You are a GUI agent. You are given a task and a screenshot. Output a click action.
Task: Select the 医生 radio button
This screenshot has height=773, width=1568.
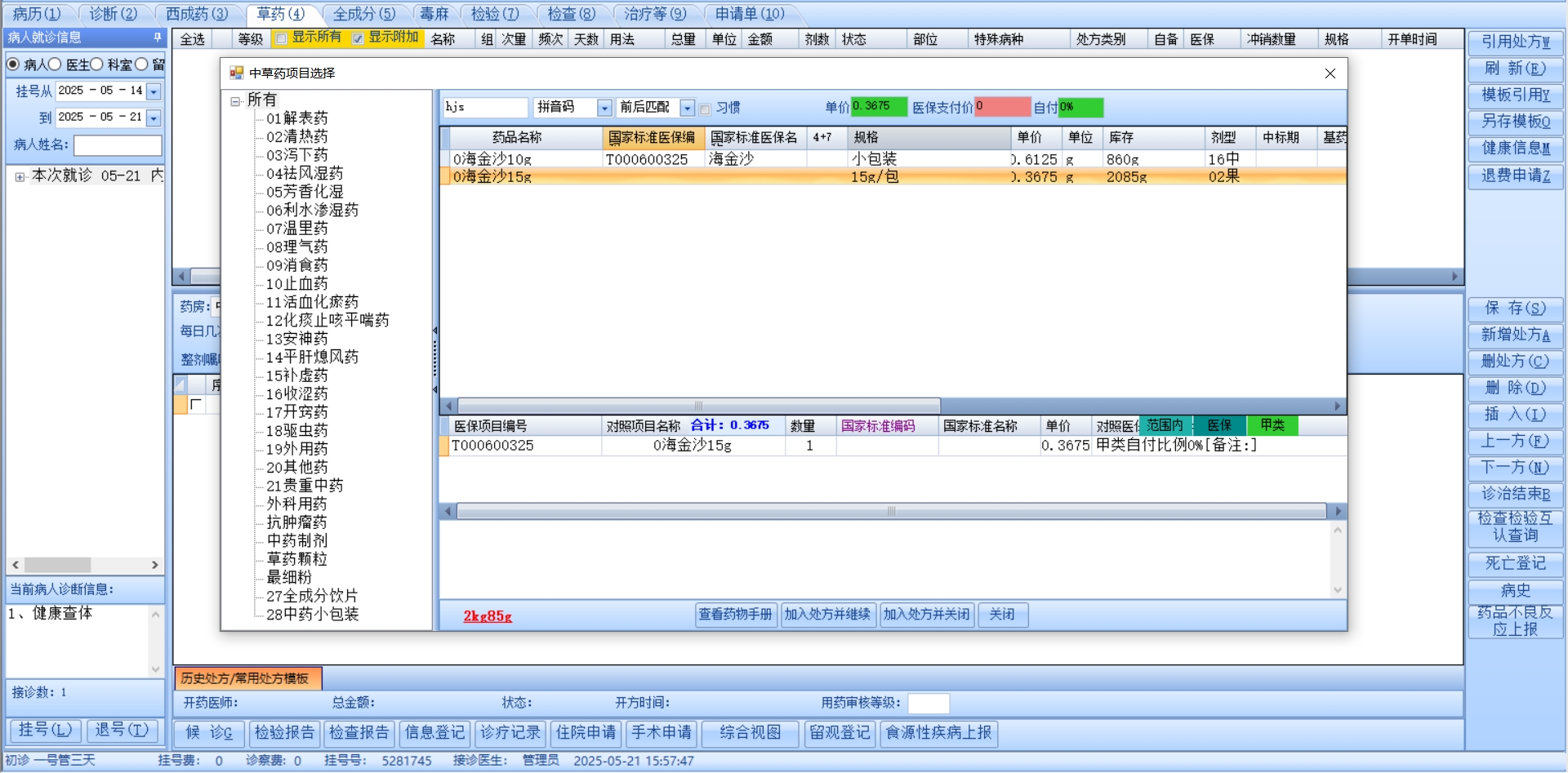point(55,64)
